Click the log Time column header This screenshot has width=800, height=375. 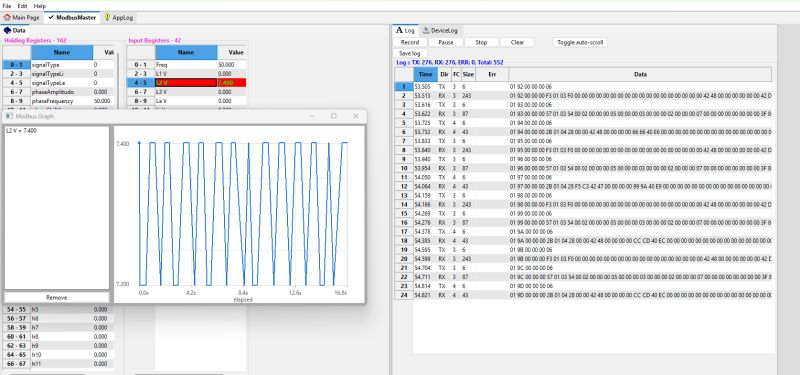pyautogui.click(x=426, y=74)
